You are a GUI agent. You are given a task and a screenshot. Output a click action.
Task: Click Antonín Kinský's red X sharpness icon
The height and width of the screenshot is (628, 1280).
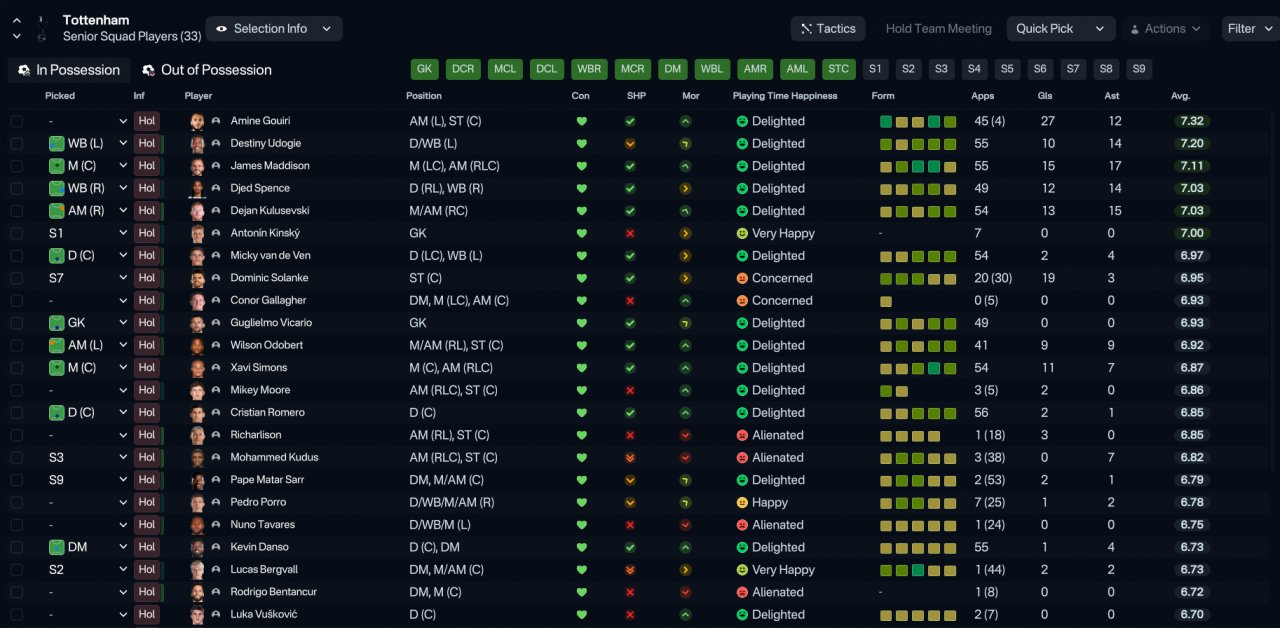tap(630, 233)
